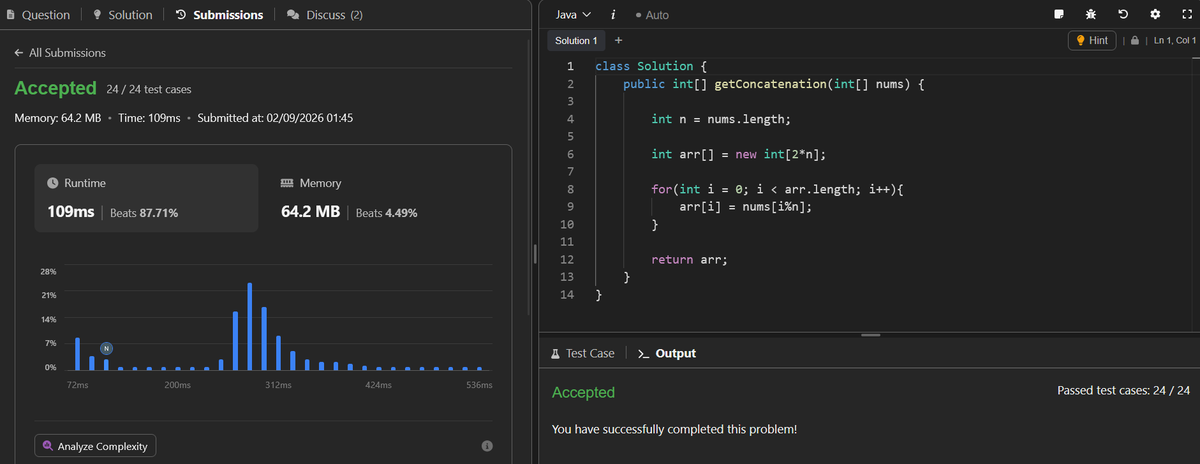Click the 'getConcatenation' method signature line
1200x464 pixels.
click(x=773, y=84)
